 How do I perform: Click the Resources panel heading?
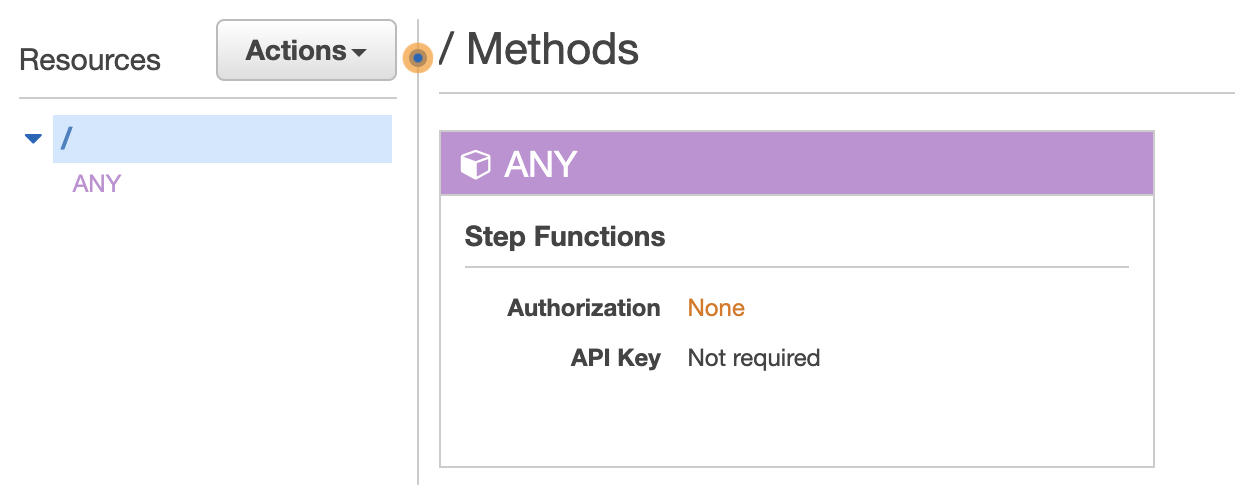tap(90, 60)
